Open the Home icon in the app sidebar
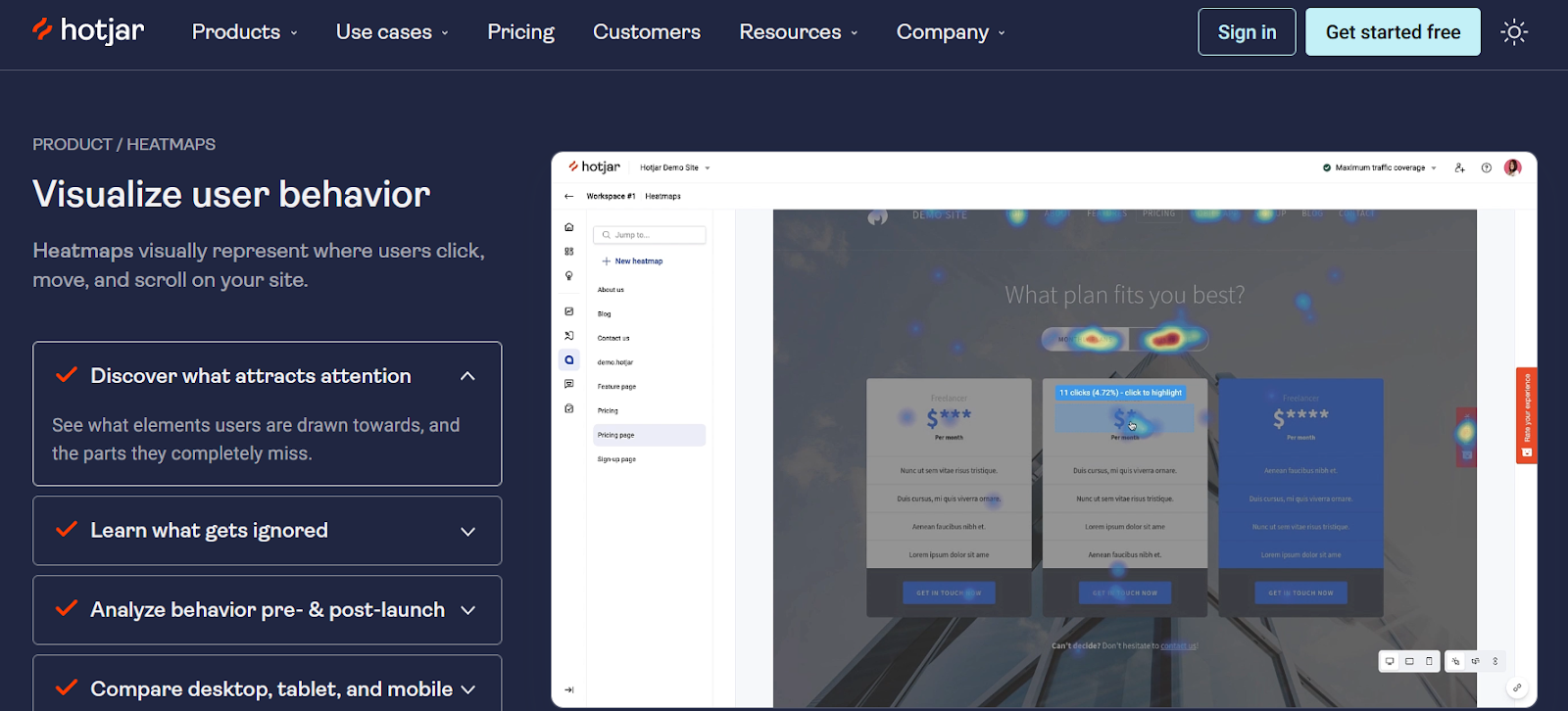Viewport: 1568px width, 711px height. (569, 227)
